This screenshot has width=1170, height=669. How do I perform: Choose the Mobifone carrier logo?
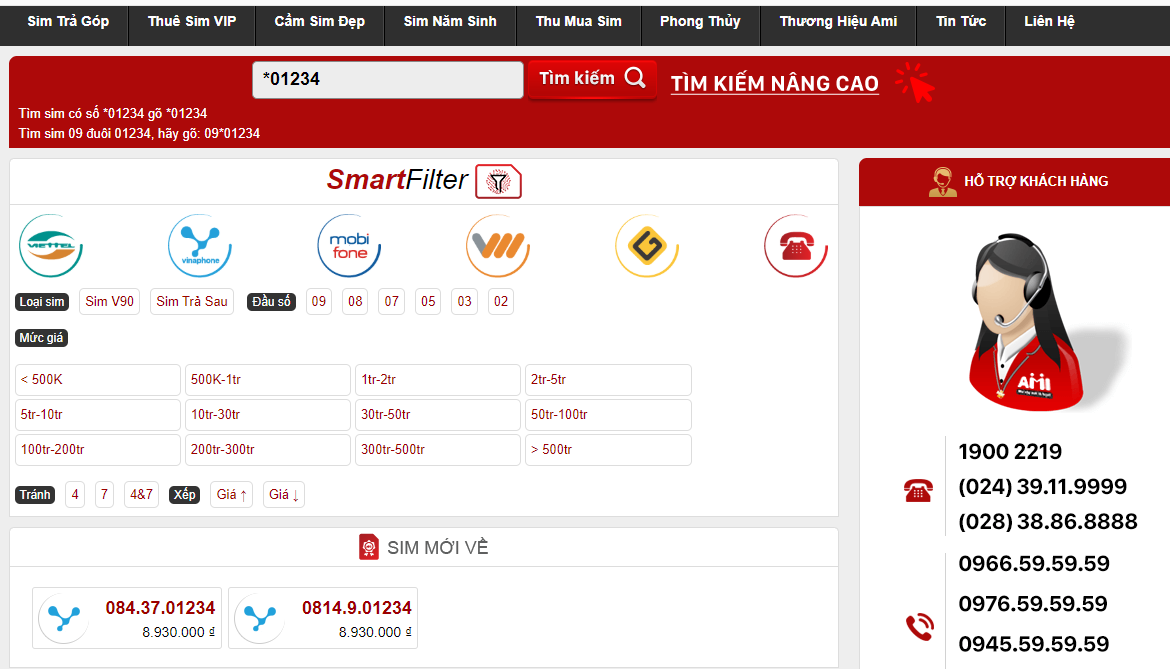(349, 245)
